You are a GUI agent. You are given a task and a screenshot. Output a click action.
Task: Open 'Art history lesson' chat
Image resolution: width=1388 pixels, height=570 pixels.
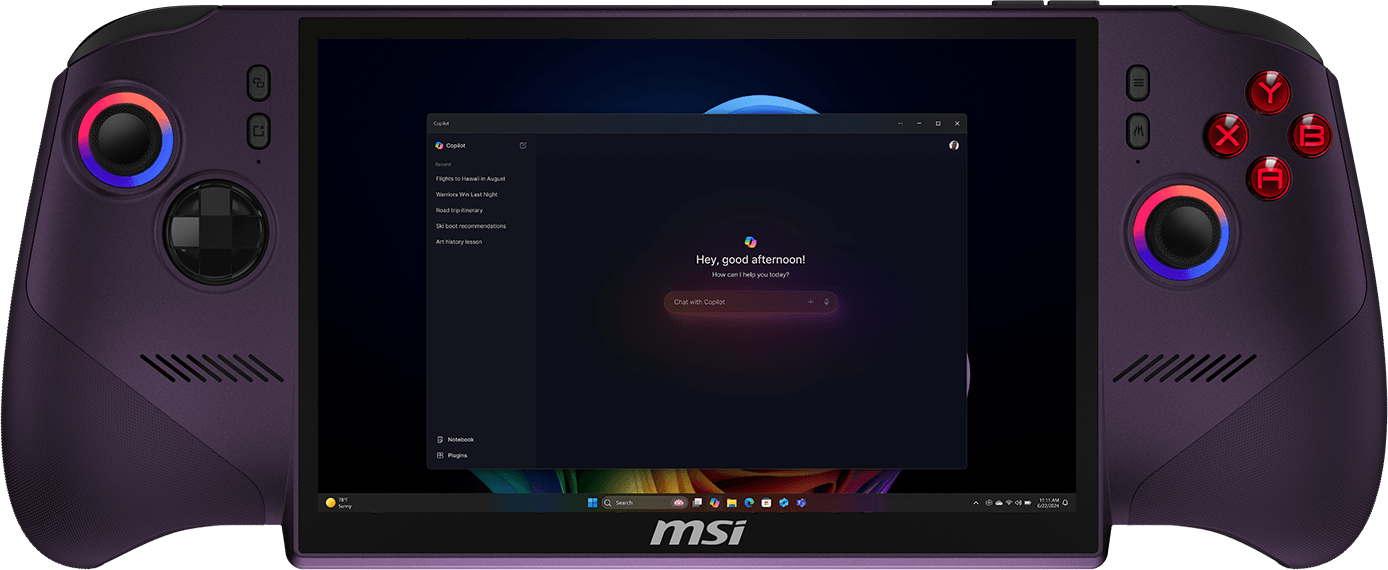coord(459,242)
